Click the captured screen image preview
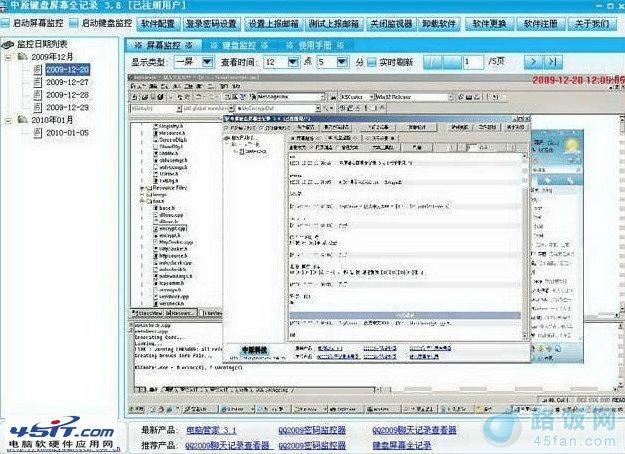625x454 pixels. (375, 244)
